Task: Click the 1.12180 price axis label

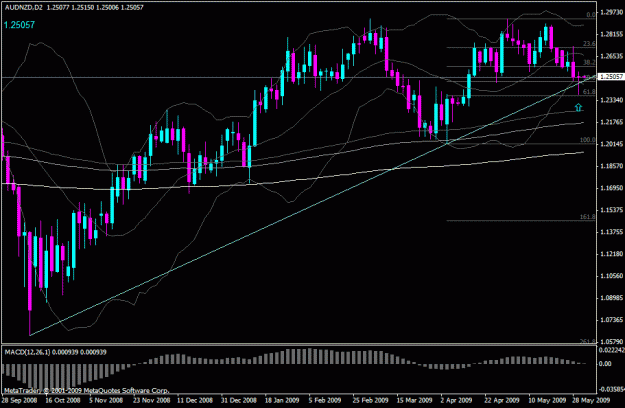Action: (x=611, y=254)
